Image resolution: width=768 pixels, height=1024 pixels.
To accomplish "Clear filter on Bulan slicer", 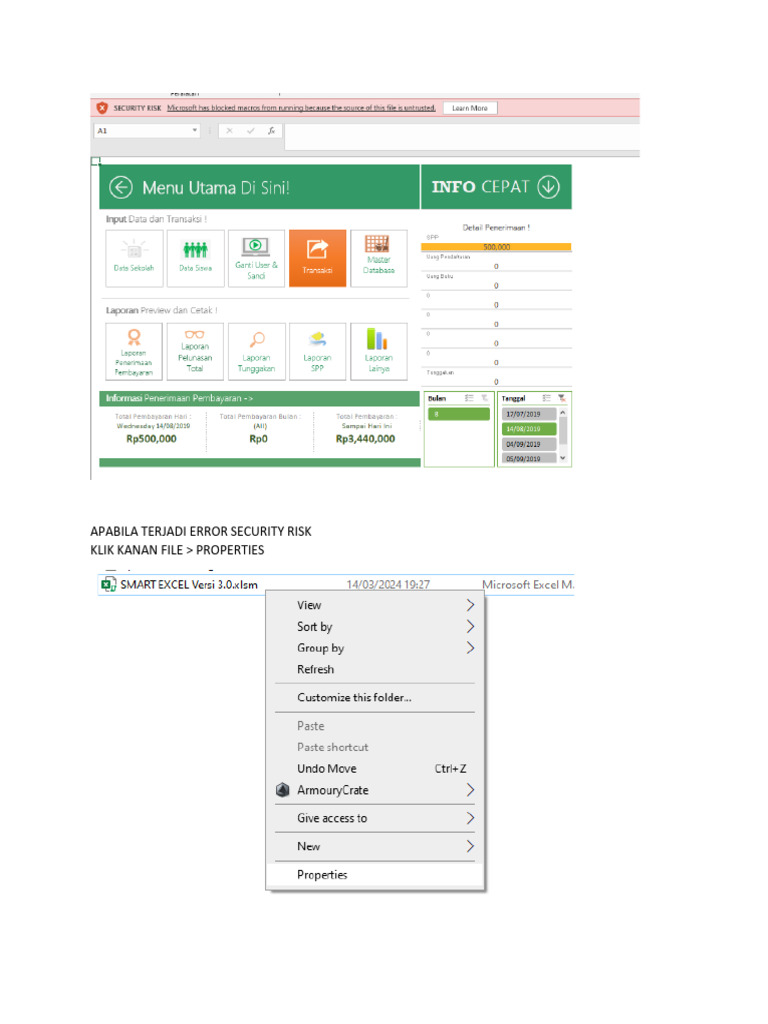I will tap(485, 398).
